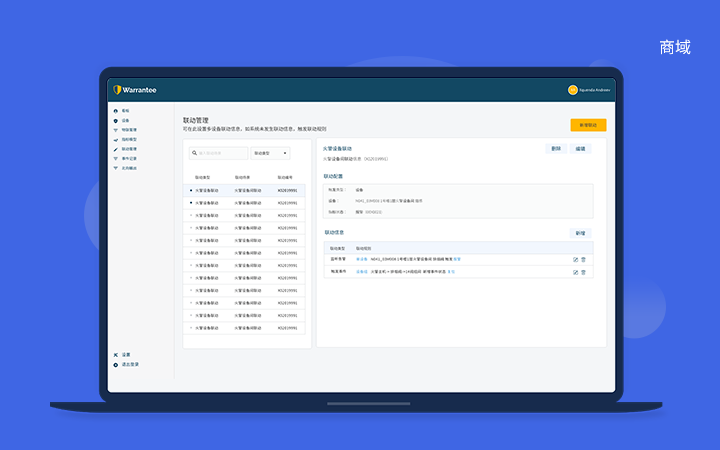Screen dimensions: 720x450
Task: Click the 删除 button in the detail panel
Action: click(x=556, y=149)
